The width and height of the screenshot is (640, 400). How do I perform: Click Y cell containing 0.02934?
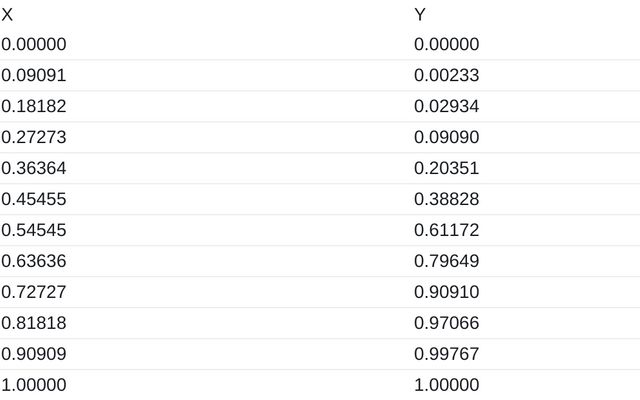click(447, 107)
